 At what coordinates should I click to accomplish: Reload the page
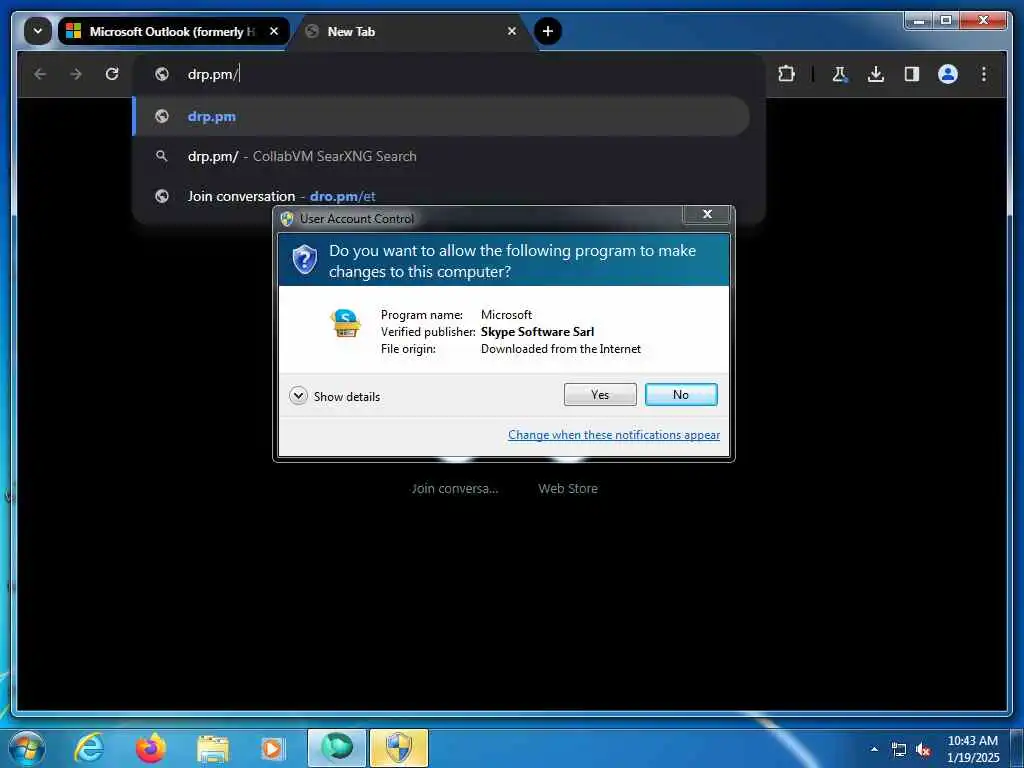coord(112,74)
